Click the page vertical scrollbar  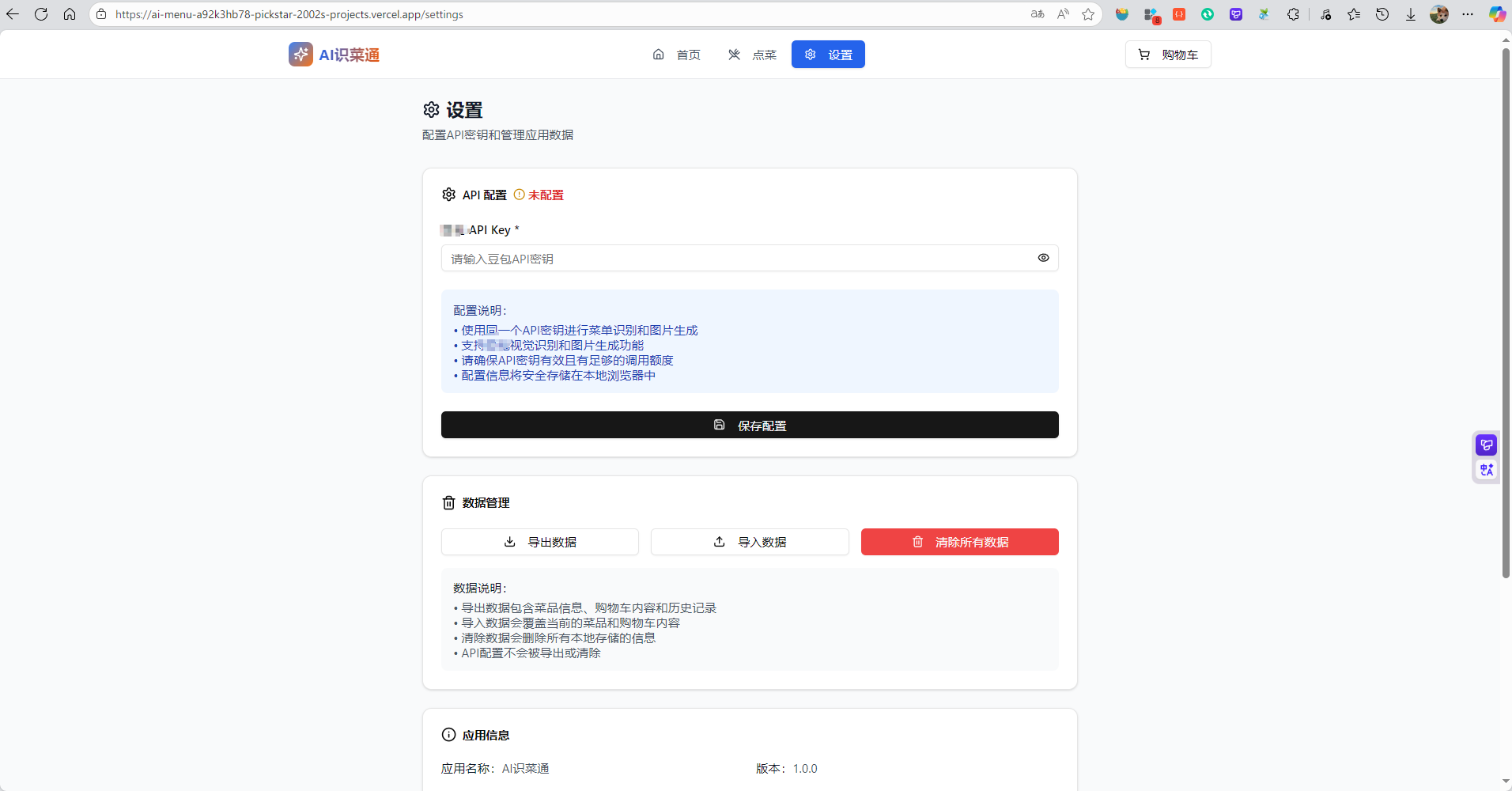click(1506, 316)
